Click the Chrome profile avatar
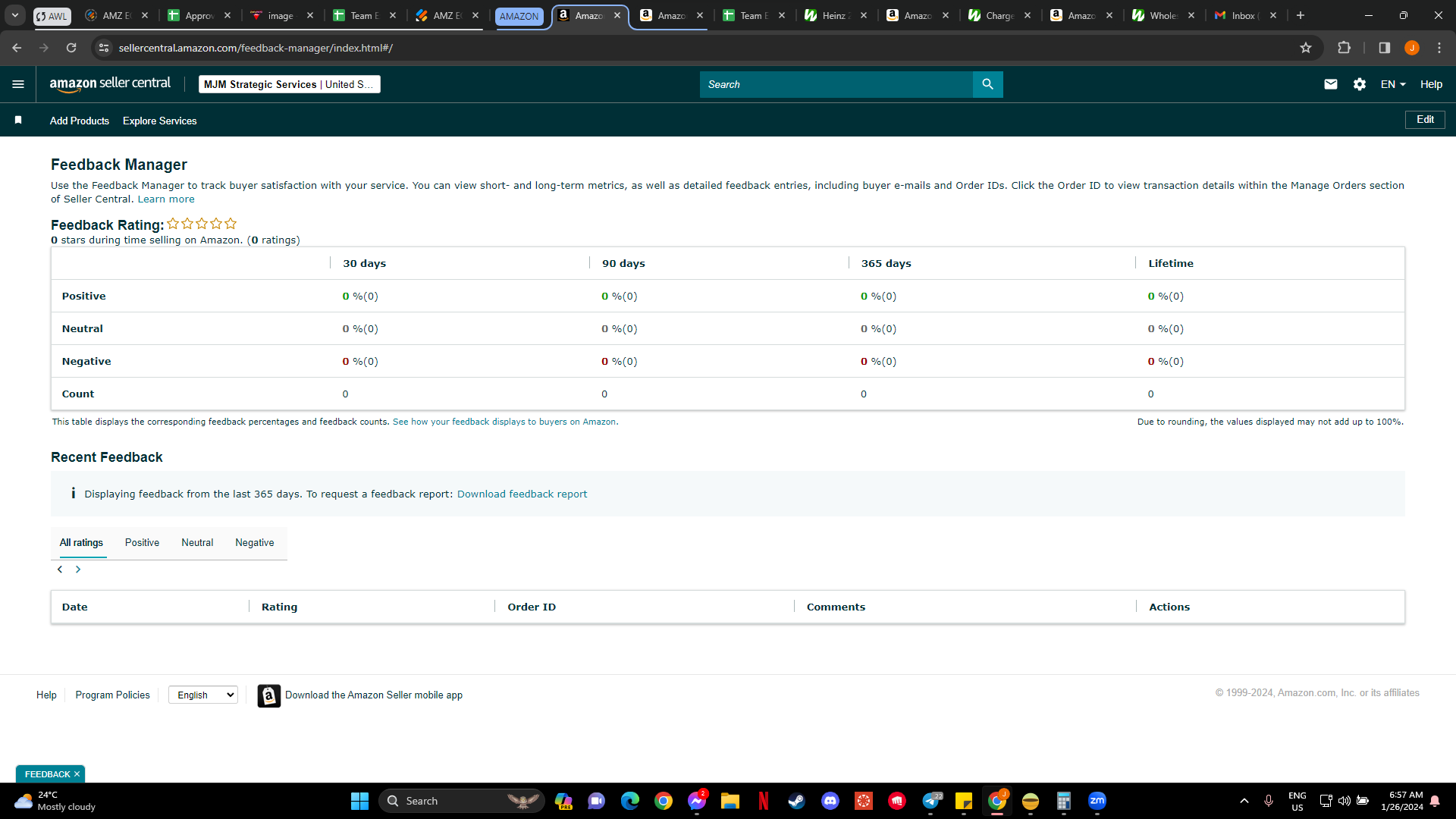 (x=1411, y=48)
